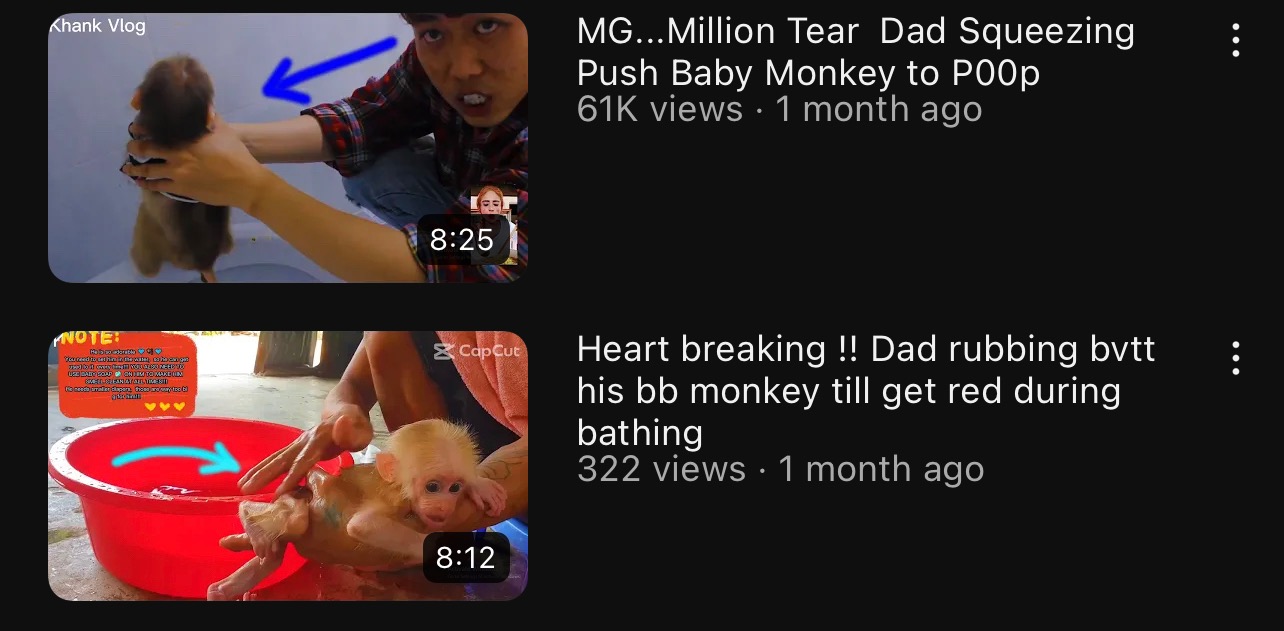Click the 322 views metadata line
The width and height of the screenshot is (1284, 631).
(781, 469)
